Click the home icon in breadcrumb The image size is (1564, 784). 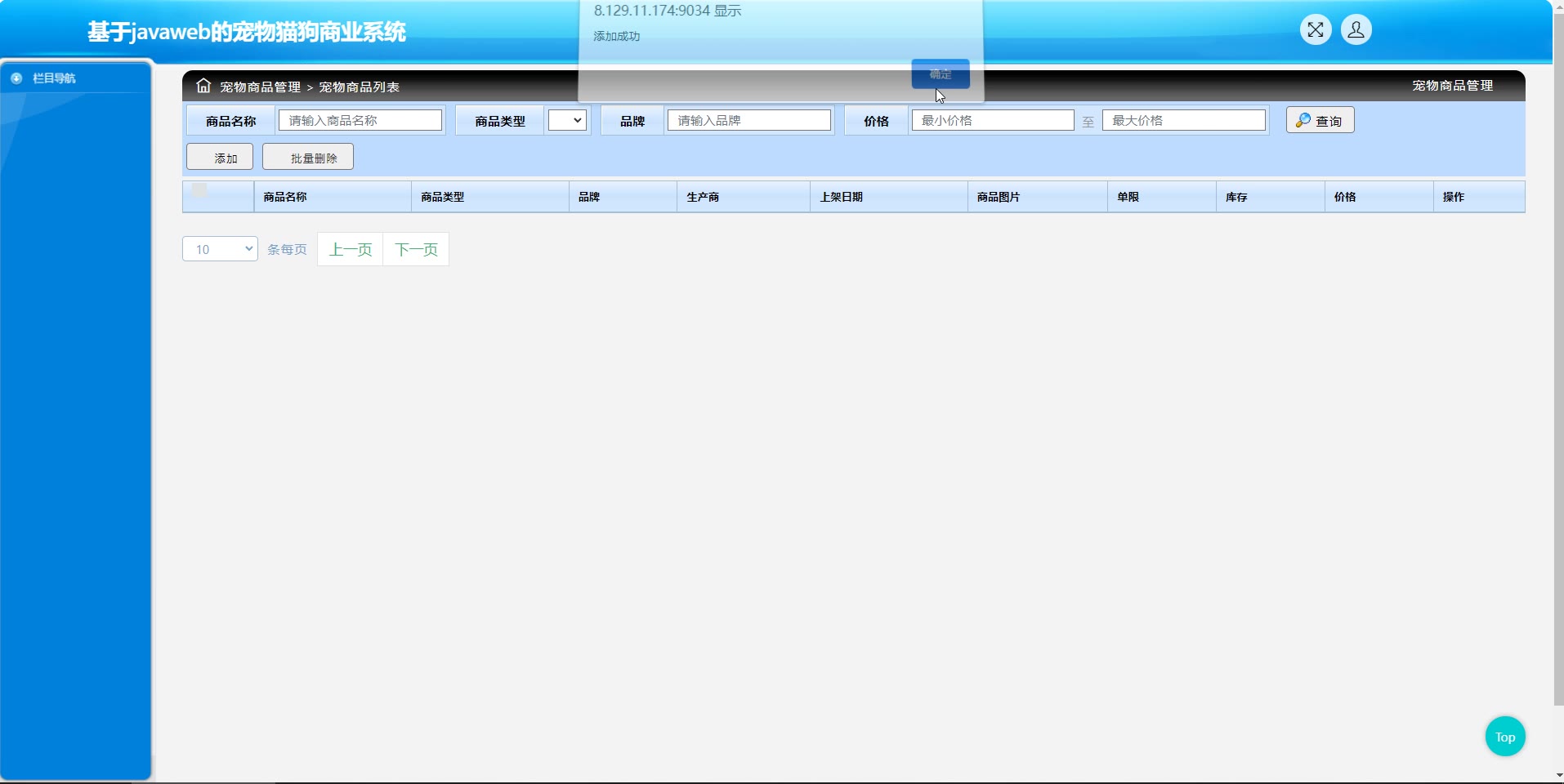203,86
